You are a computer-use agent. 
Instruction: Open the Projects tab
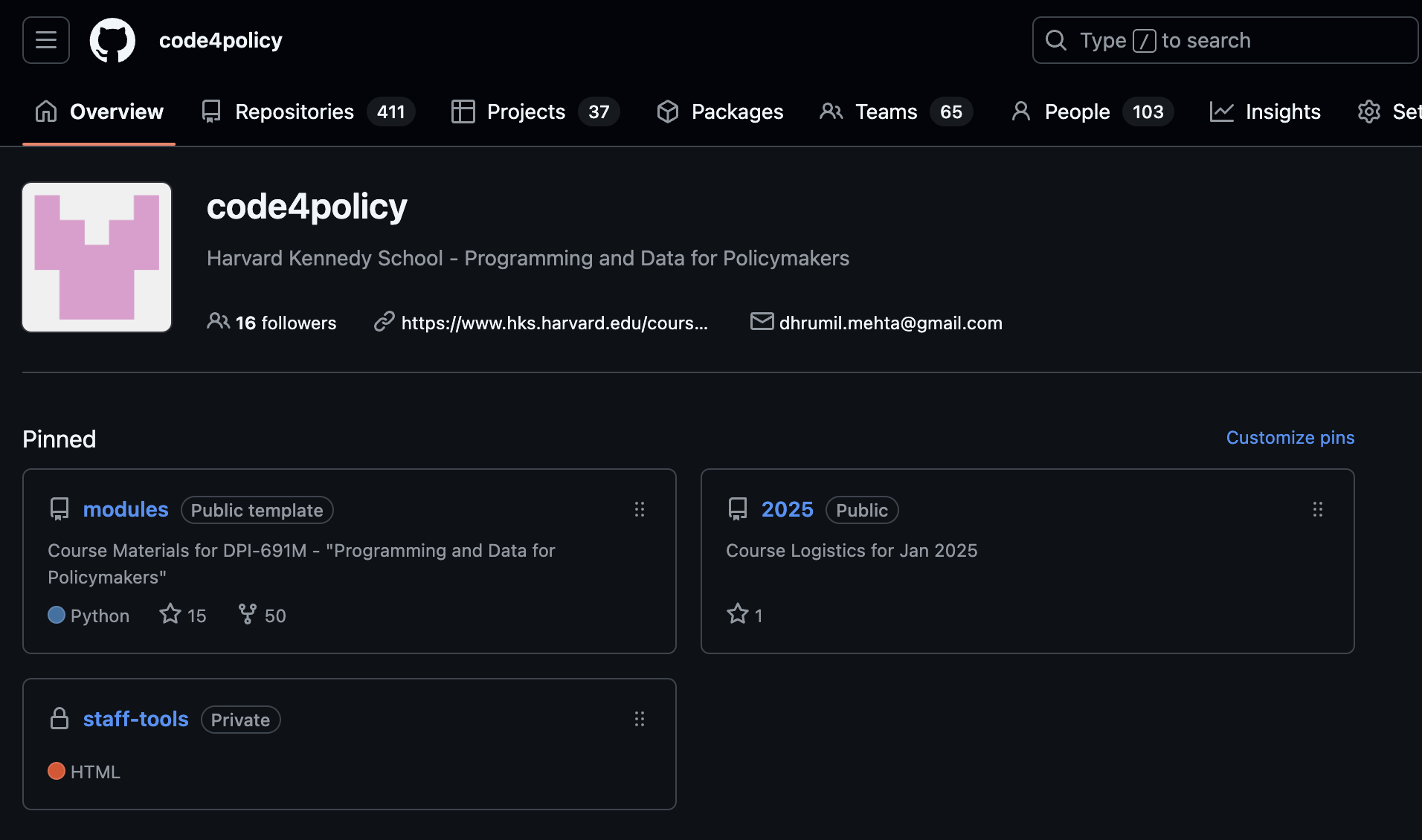pos(535,112)
